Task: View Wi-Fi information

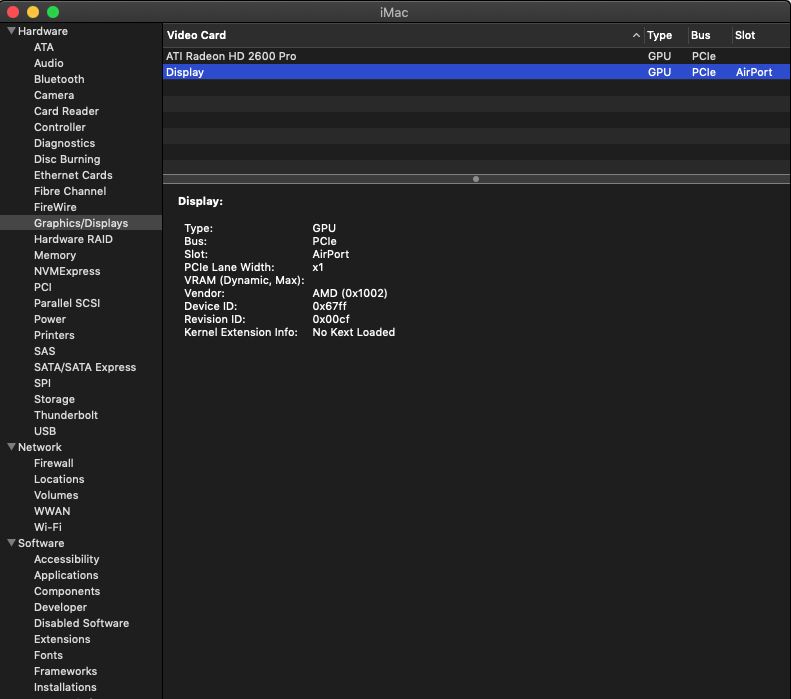Action: 48,527
